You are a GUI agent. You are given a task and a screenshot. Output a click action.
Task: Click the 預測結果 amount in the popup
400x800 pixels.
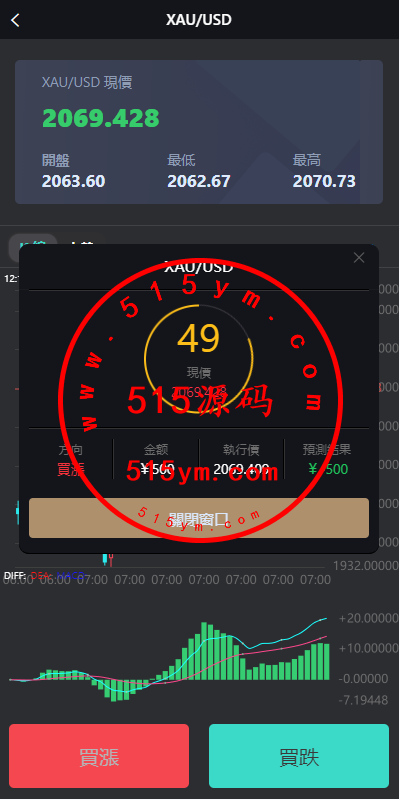328,469
